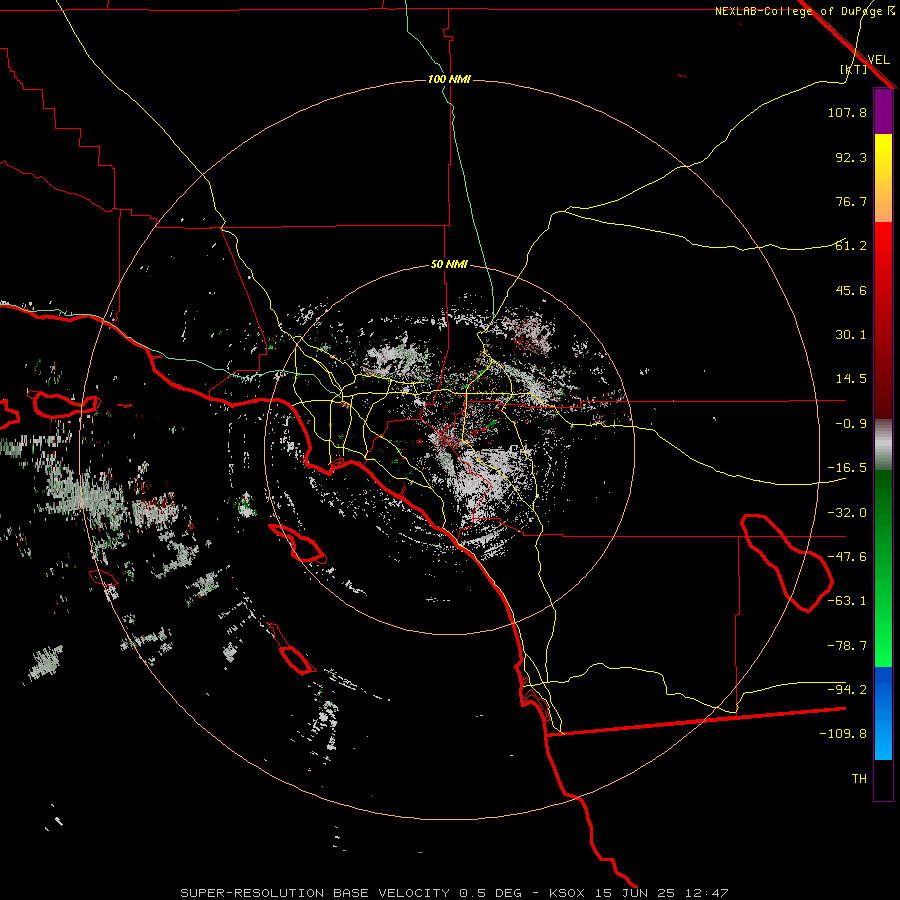Image resolution: width=900 pixels, height=900 pixels.
Task: Click SUPER-RESOLUTION BASE VELOCITY in the caption
Action: click(315, 893)
